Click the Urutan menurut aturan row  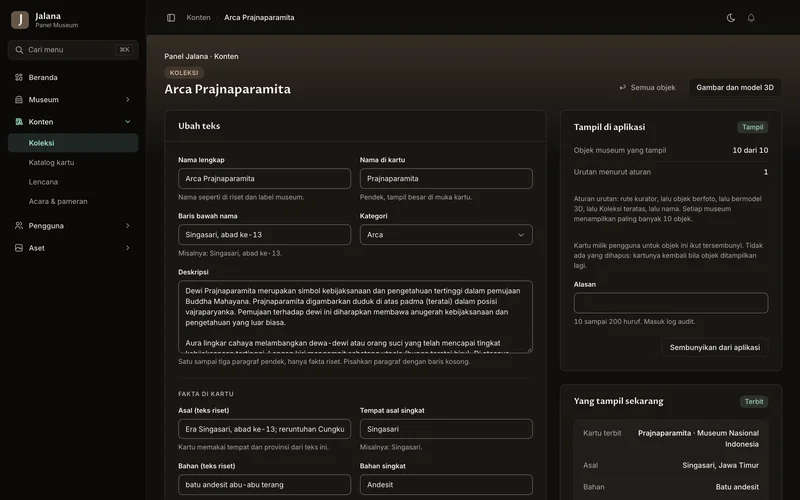[671, 172]
